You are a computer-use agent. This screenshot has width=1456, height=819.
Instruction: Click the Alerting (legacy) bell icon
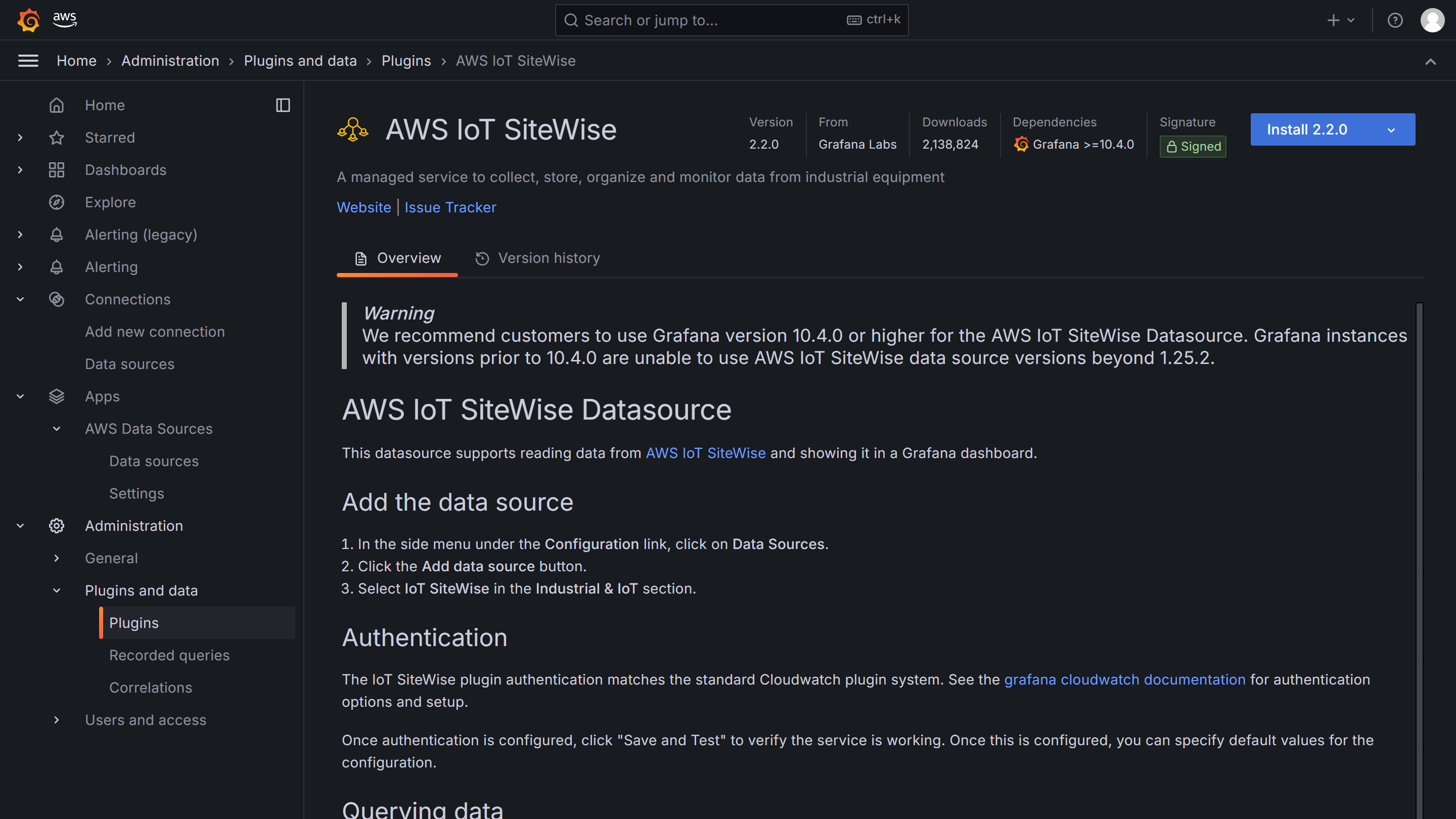click(x=57, y=235)
